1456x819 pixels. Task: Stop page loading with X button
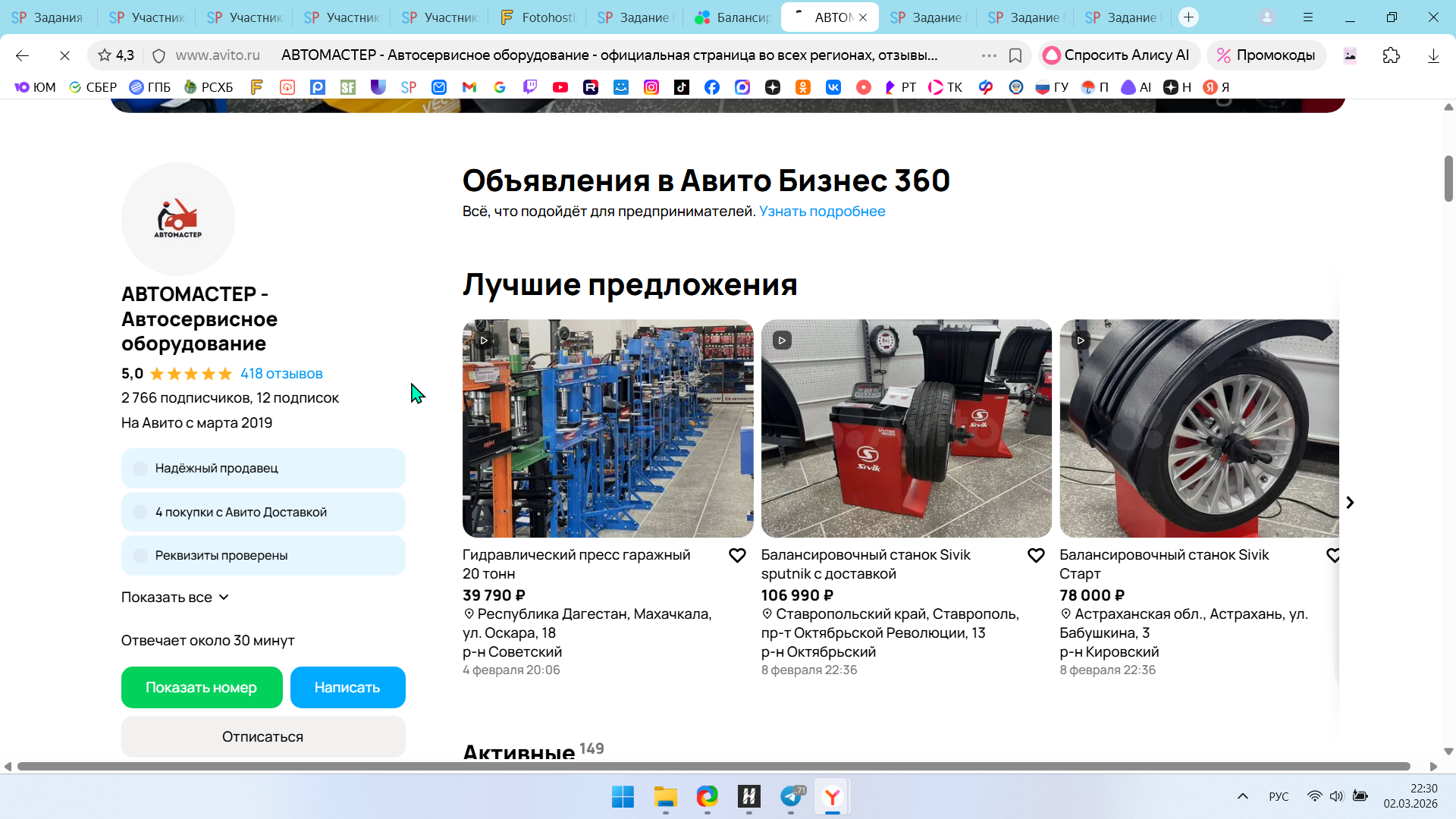pyautogui.click(x=64, y=55)
